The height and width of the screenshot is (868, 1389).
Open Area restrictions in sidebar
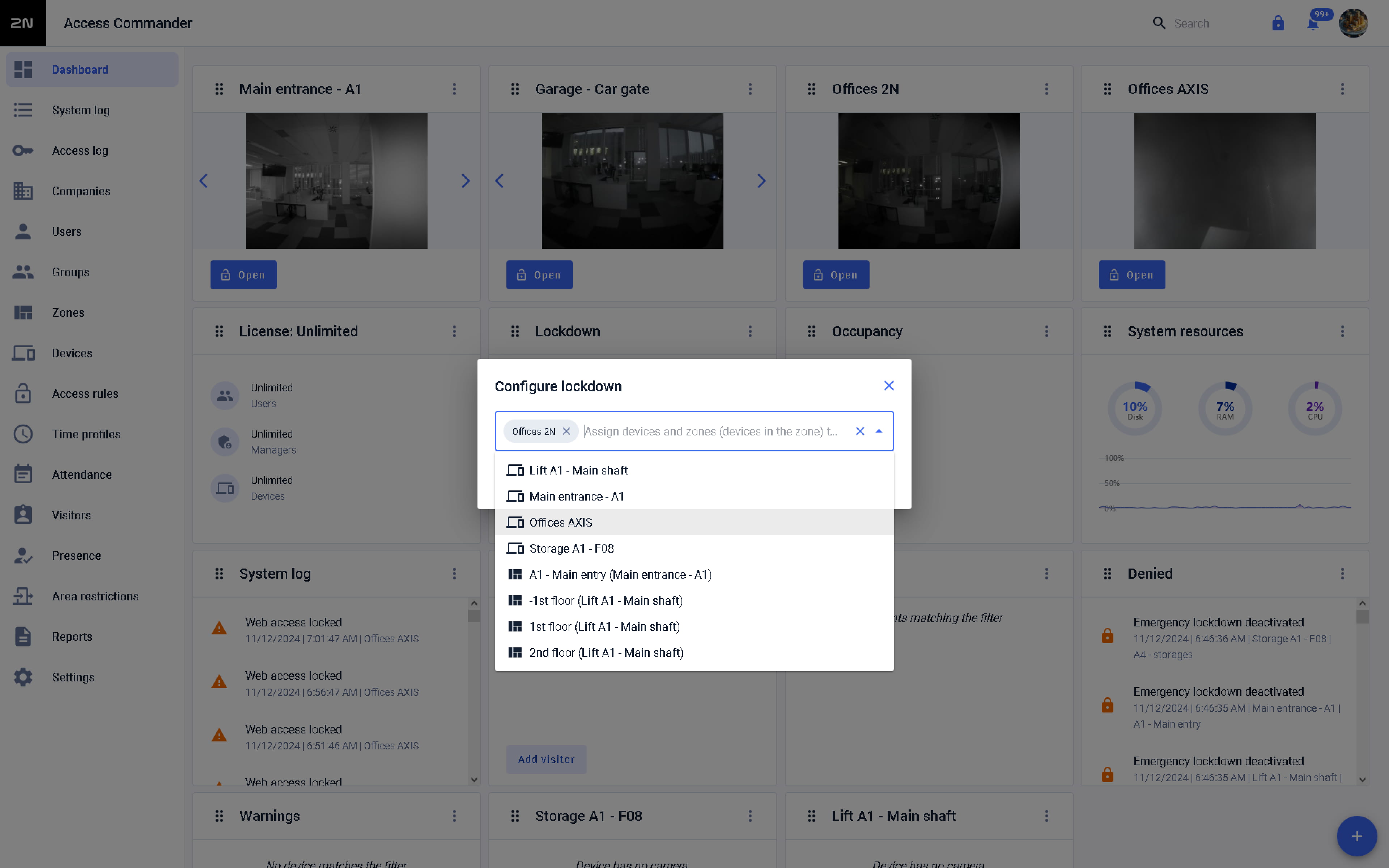pyautogui.click(x=92, y=596)
